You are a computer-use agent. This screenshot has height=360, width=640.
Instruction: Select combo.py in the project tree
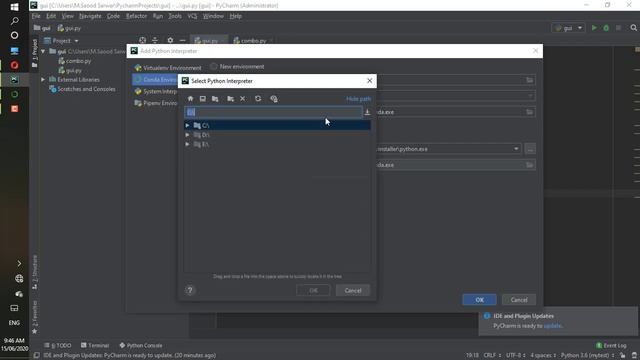click(75, 61)
